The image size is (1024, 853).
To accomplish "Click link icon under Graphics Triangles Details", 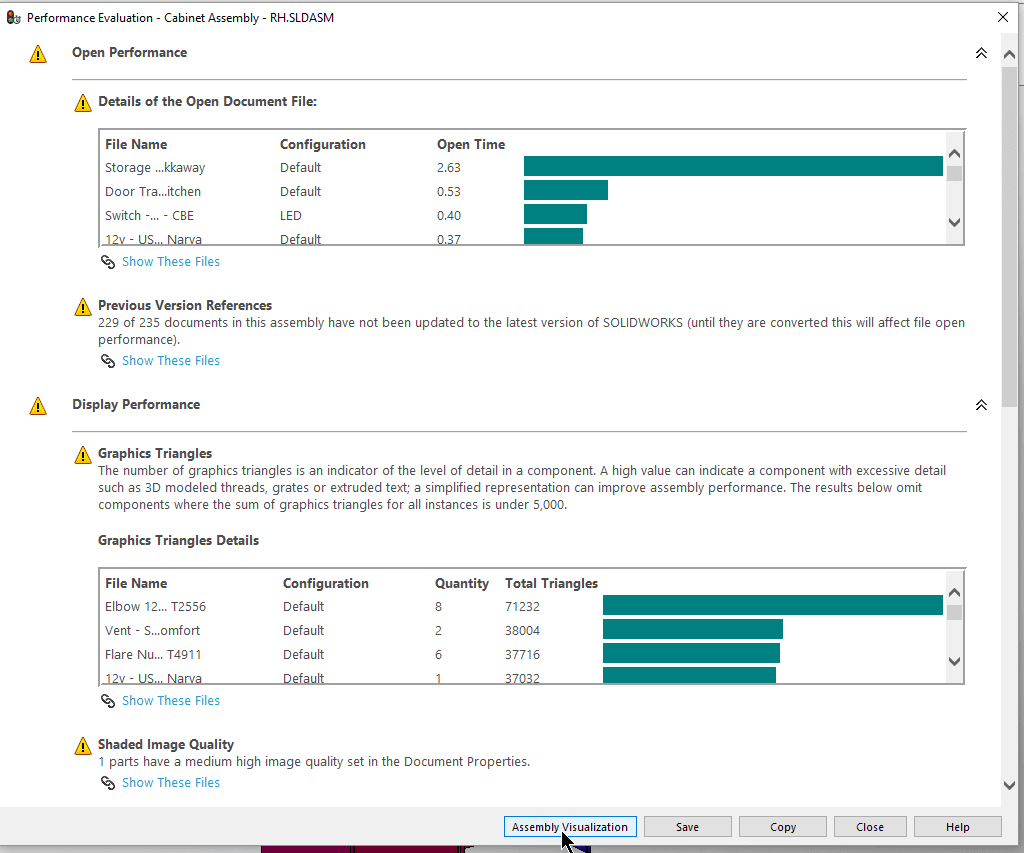I will [x=108, y=701].
